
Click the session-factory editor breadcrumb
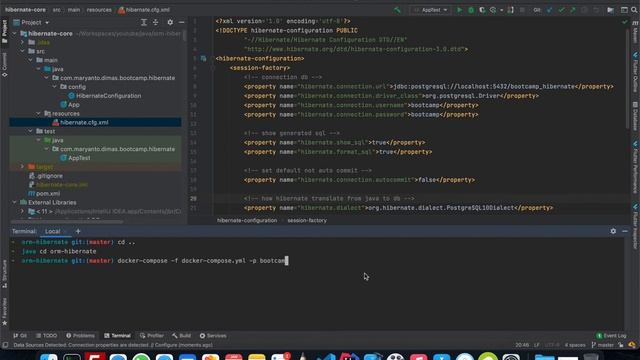tap(307, 220)
